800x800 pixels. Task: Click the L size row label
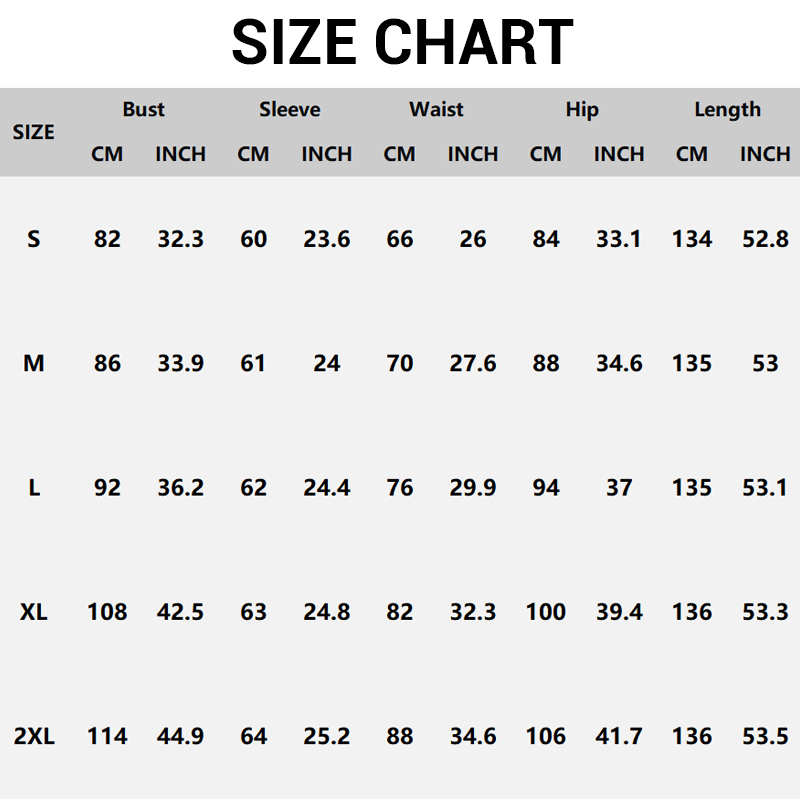pyautogui.click(x=34, y=488)
